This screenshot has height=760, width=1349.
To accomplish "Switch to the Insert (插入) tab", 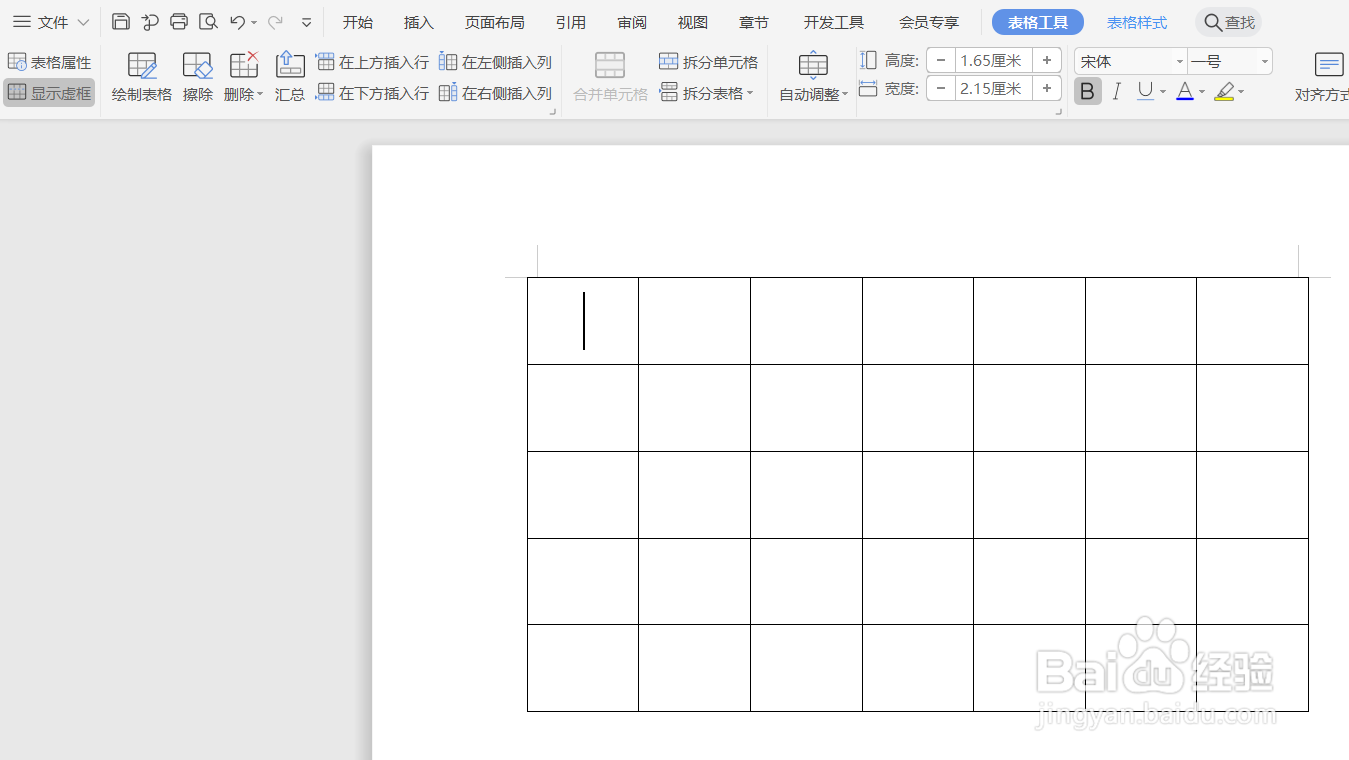I will tap(419, 22).
